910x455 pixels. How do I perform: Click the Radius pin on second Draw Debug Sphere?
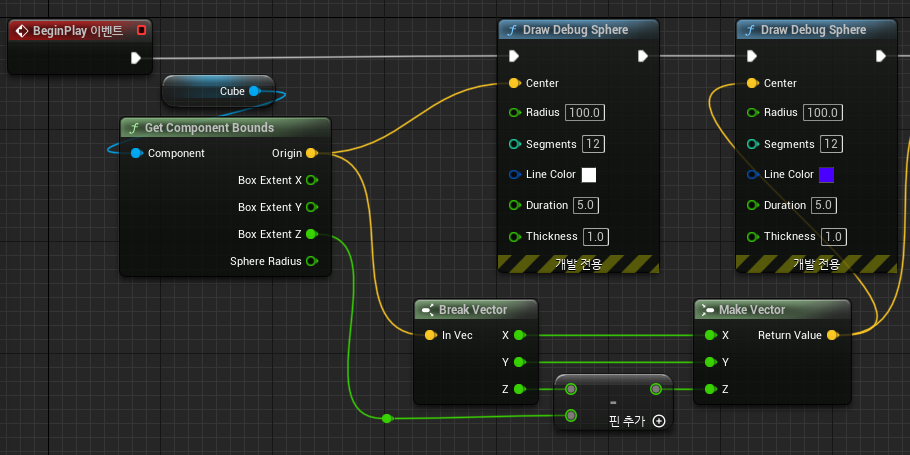pyautogui.click(x=752, y=113)
